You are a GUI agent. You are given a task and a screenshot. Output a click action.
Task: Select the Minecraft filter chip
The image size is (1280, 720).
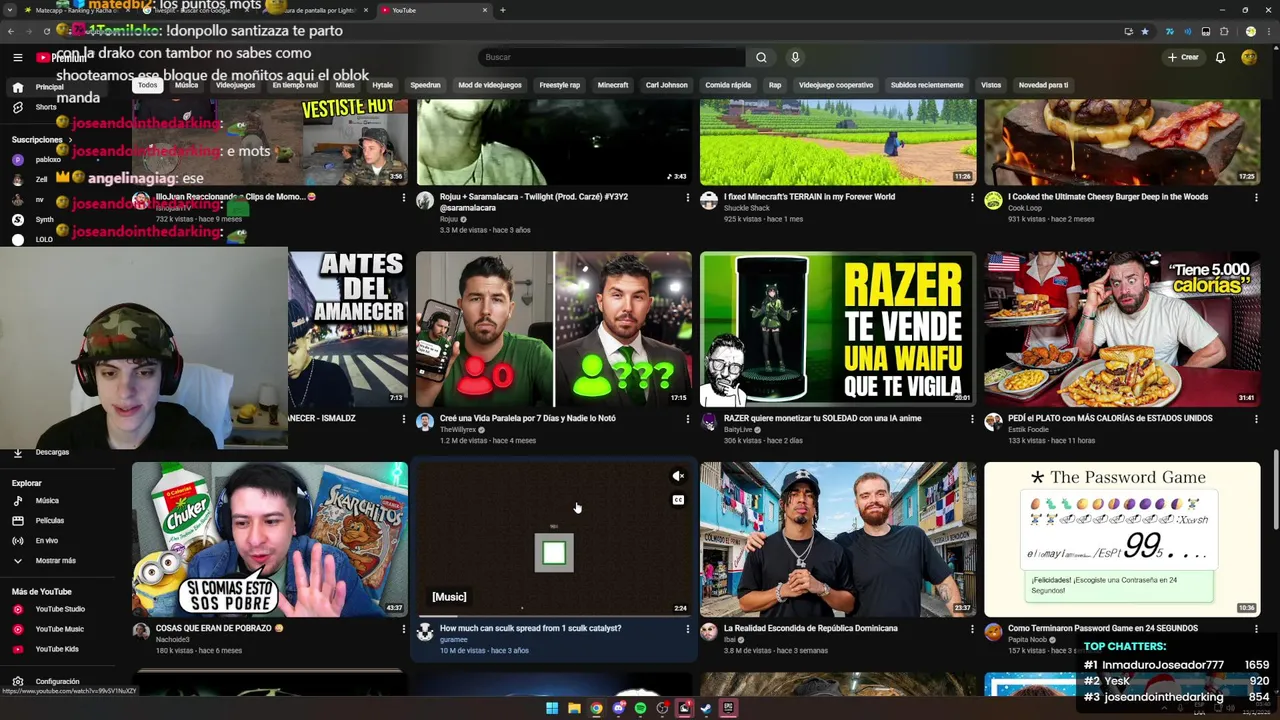coord(613,85)
